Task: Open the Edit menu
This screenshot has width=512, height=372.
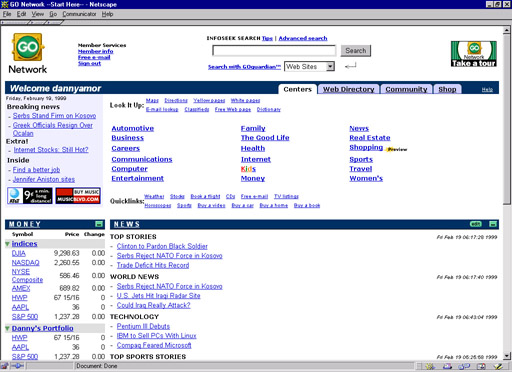Action: [x=21, y=14]
